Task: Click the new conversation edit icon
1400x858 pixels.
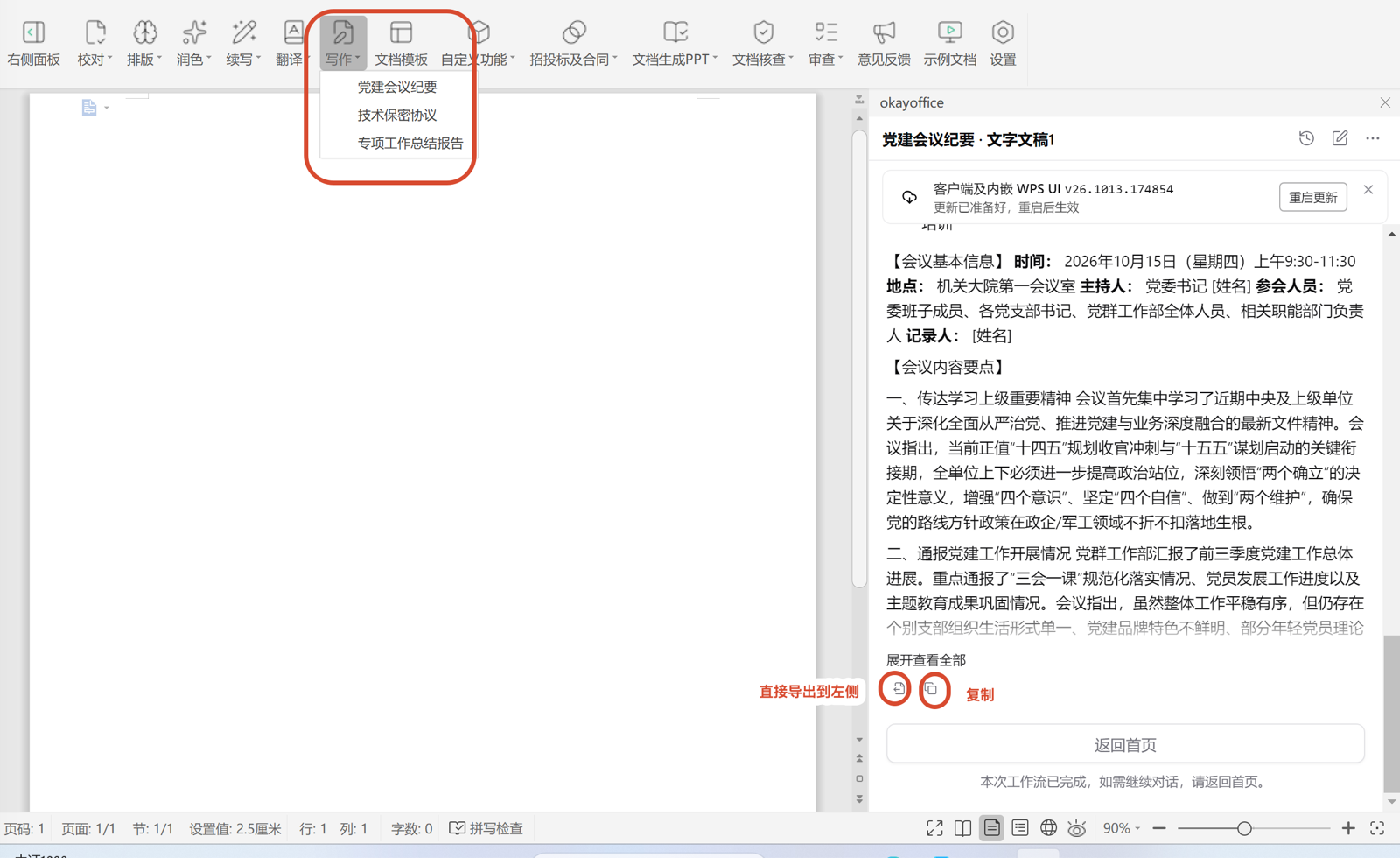Action: 1340,138
